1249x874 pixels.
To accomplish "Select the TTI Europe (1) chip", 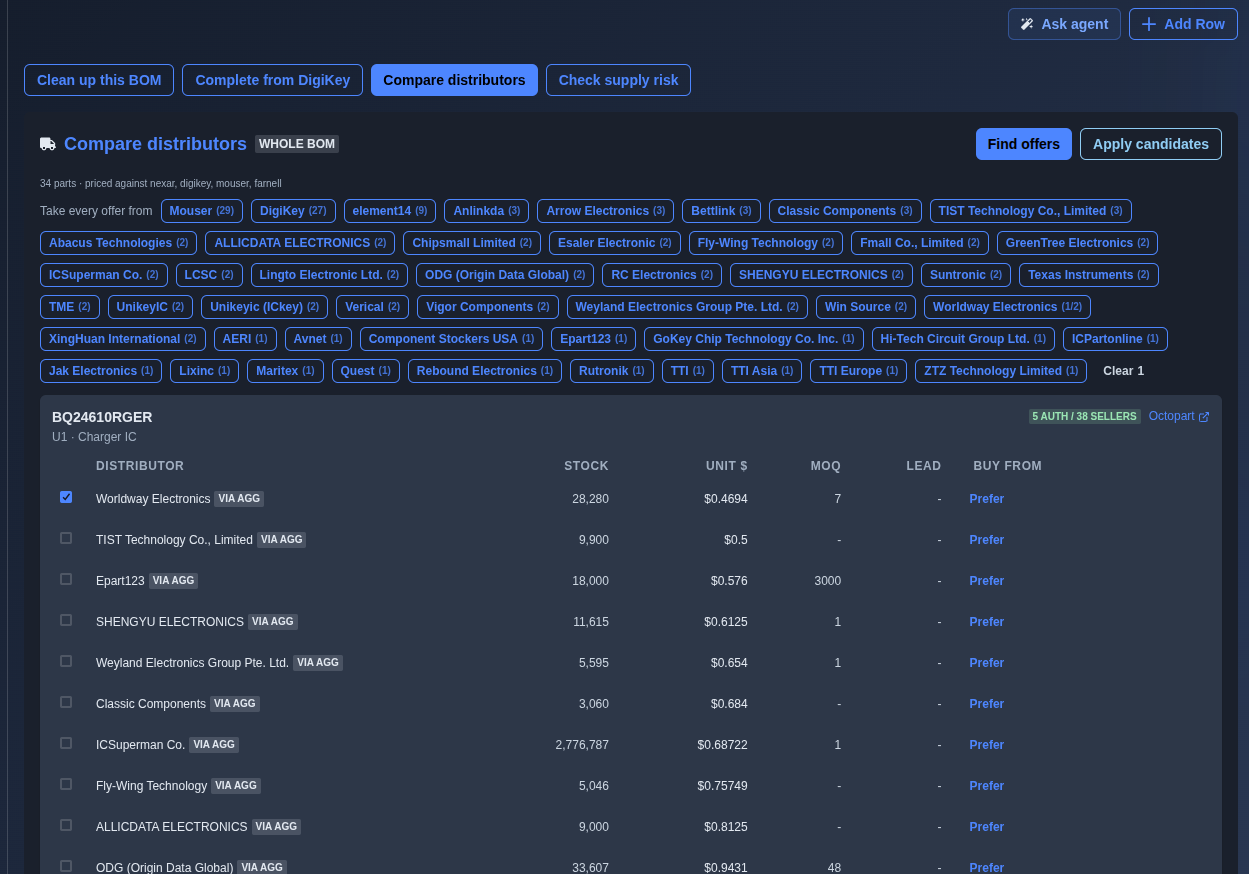I will [x=858, y=371].
